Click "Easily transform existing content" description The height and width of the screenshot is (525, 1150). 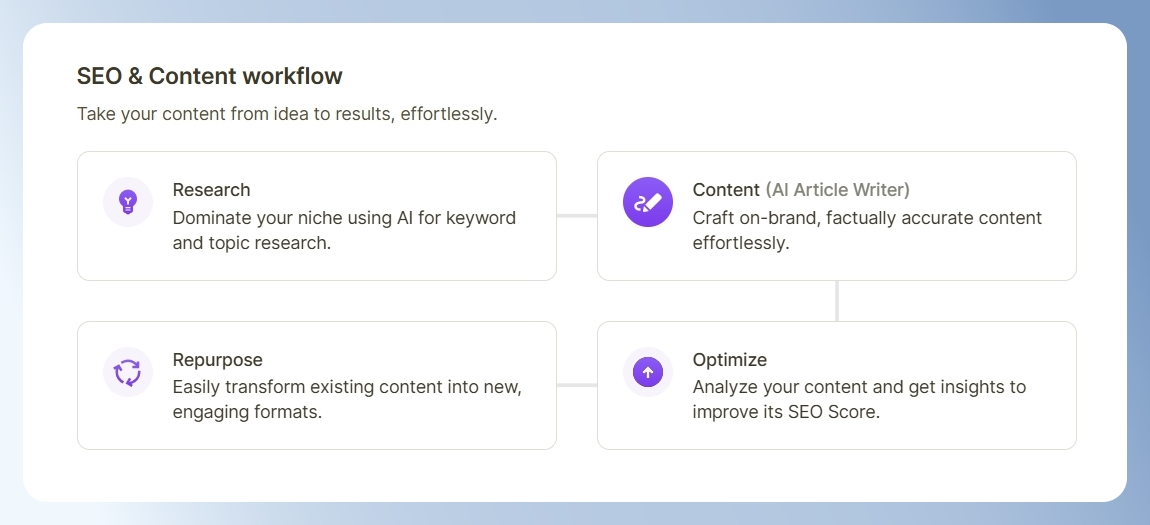(347, 400)
